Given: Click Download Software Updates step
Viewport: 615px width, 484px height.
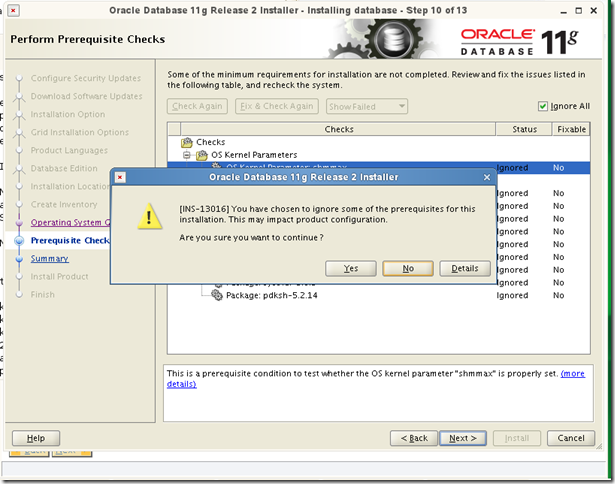Looking at the screenshot, I should pyautogui.click(x=86, y=96).
